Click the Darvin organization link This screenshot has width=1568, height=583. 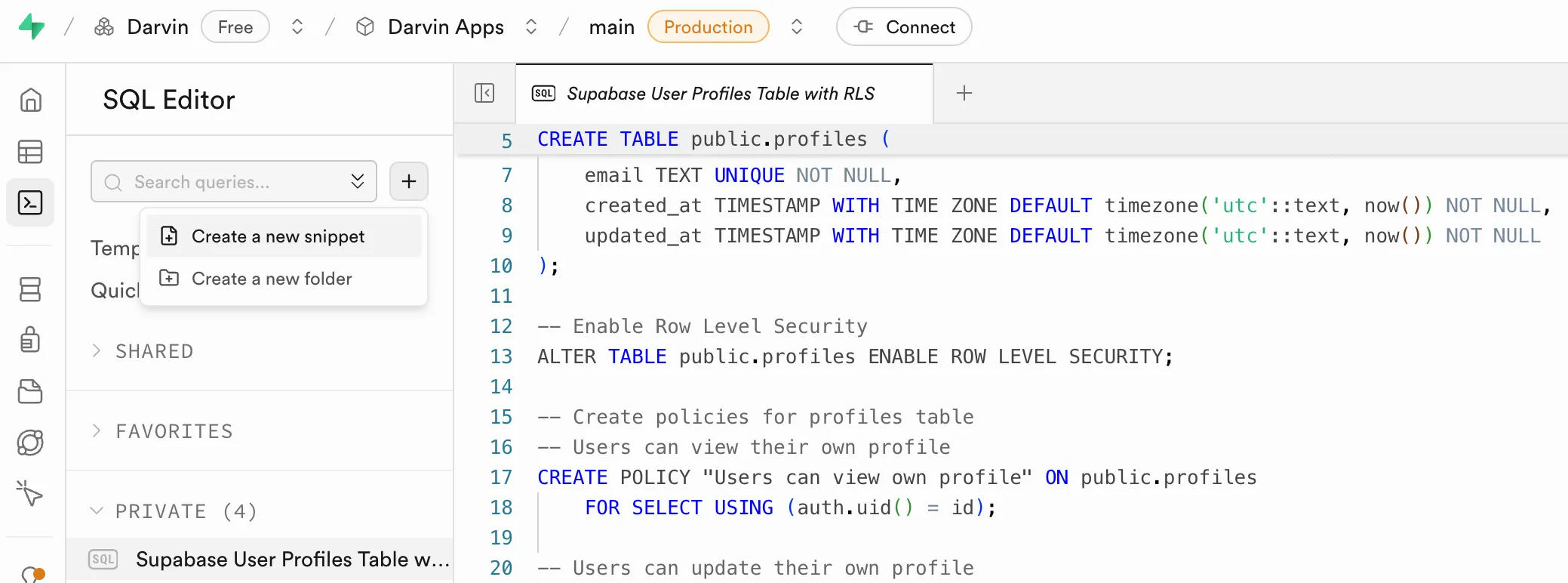click(x=158, y=27)
